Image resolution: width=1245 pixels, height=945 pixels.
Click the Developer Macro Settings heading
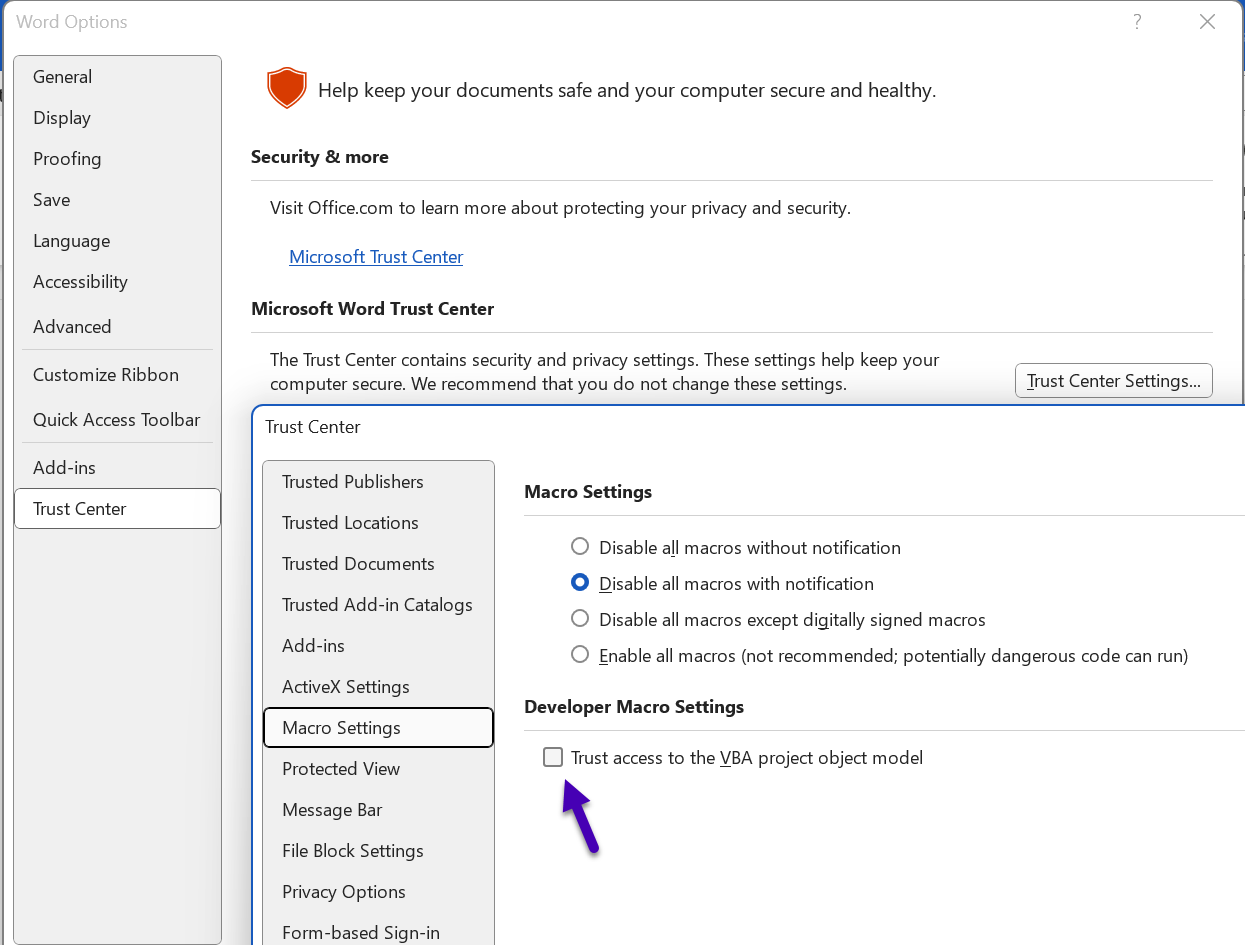(634, 707)
